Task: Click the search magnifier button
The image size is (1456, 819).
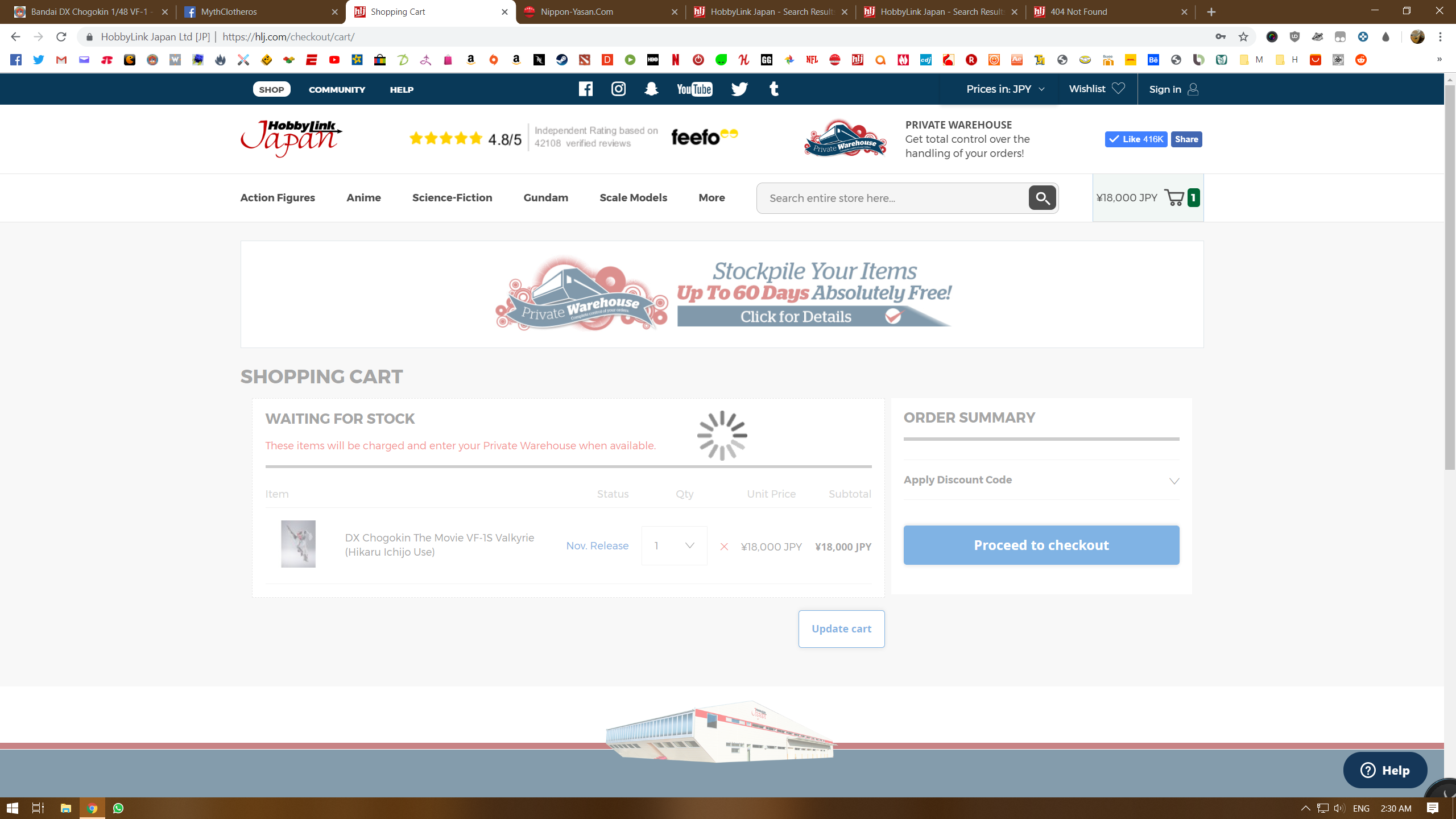Action: [x=1042, y=198]
